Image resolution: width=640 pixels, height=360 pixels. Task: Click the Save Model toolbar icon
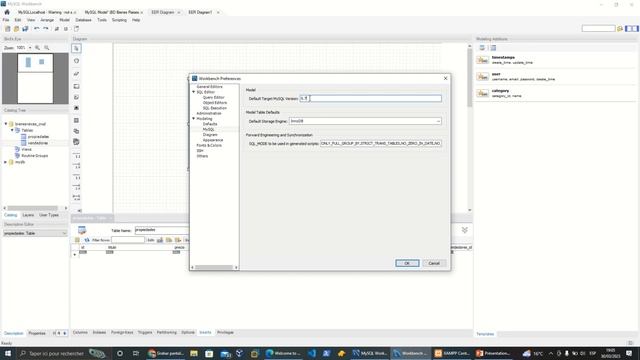(x=25, y=29)
